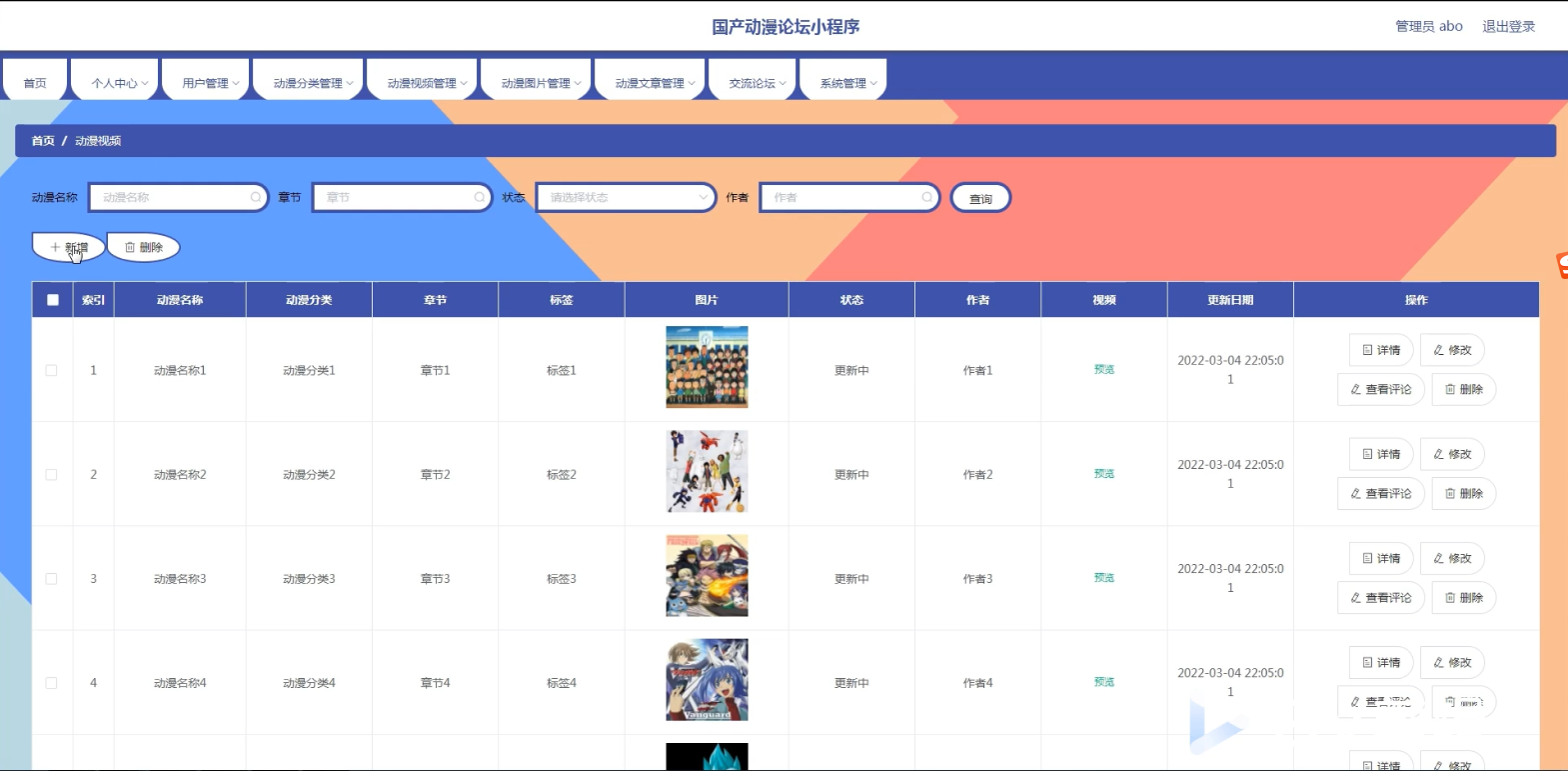Click the 查询 search button
Viewport: 1568px width, 771px height.
[980, 198]
